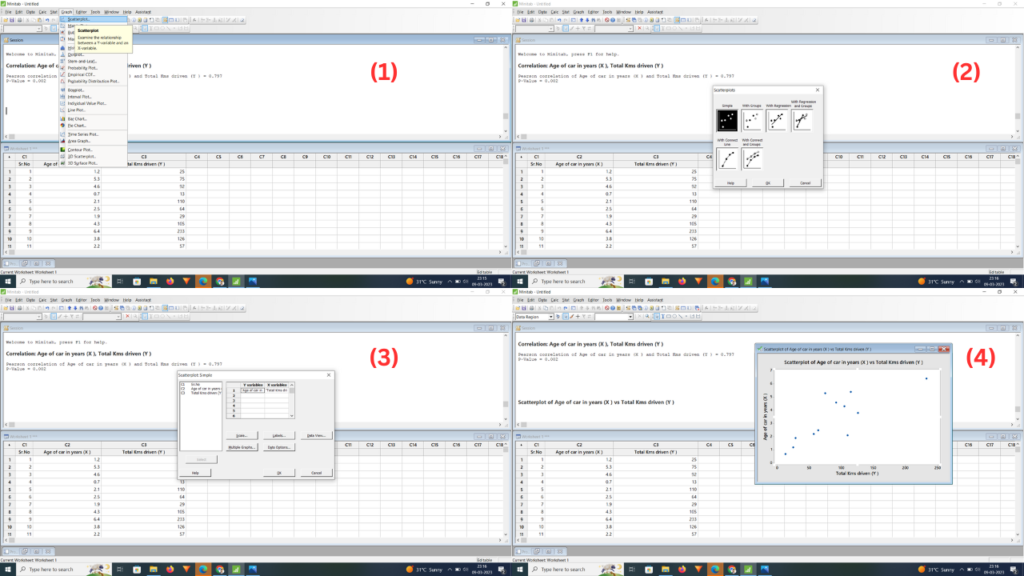Image resolution: width=1024 pixels, height=576 pixels.
Task: Open Scale... options in Scatterplot: Simple dialog
Action: (x=242, y=435)
